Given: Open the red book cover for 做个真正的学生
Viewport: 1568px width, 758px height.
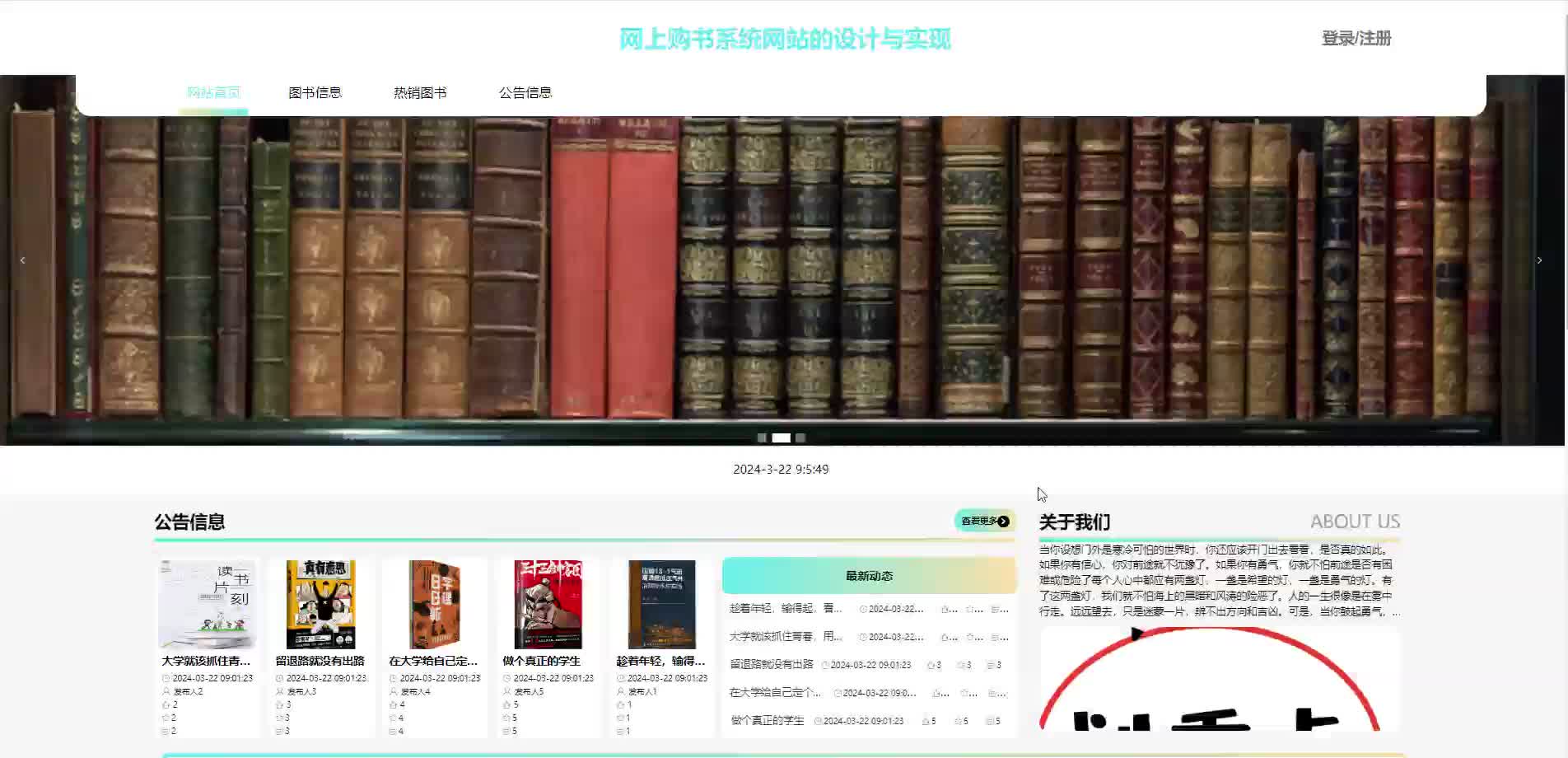Looking at the screenshot, I should pyautogui.click(x=548, y=605).
